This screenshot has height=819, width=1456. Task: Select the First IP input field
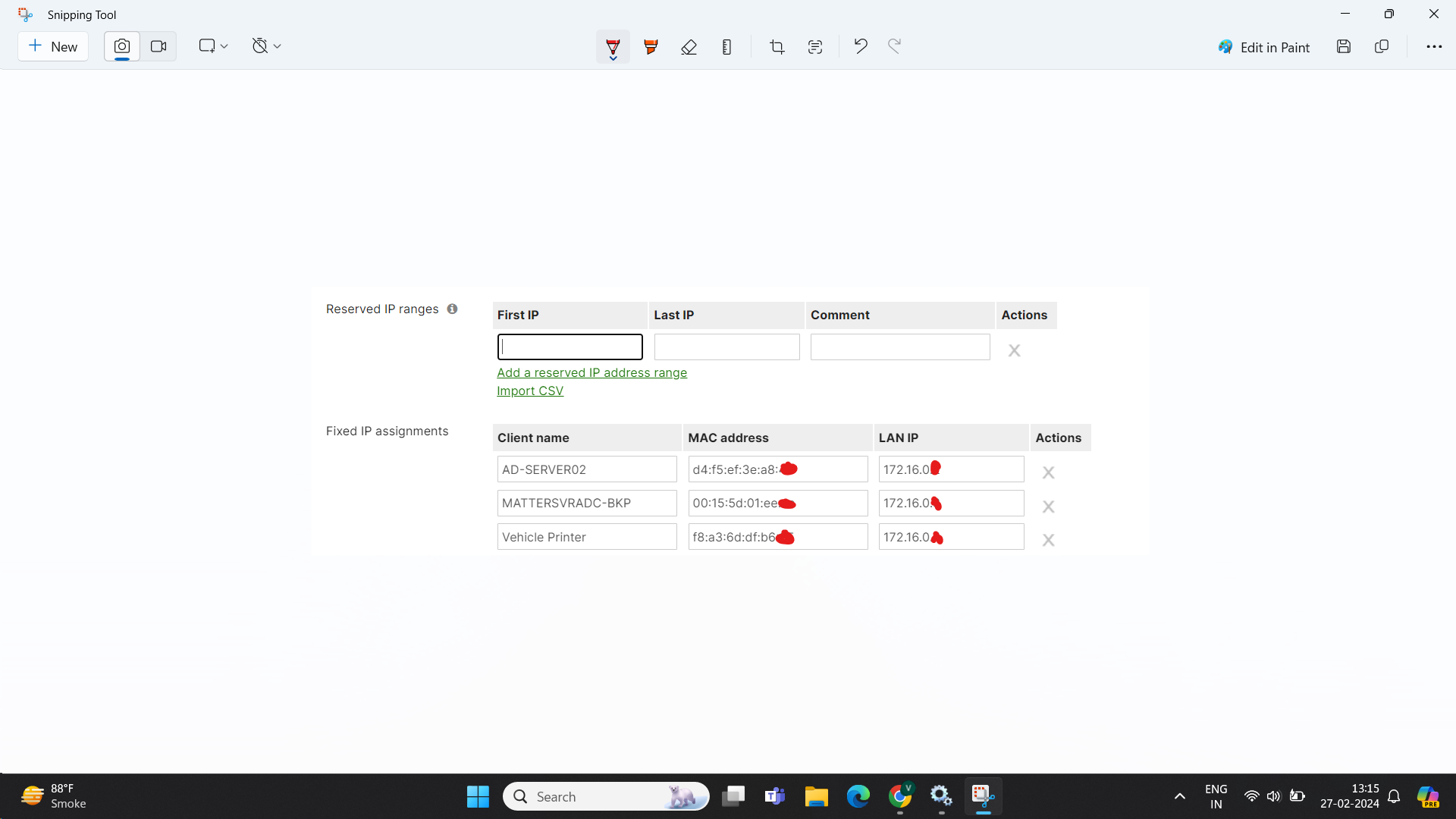[570, 347]
